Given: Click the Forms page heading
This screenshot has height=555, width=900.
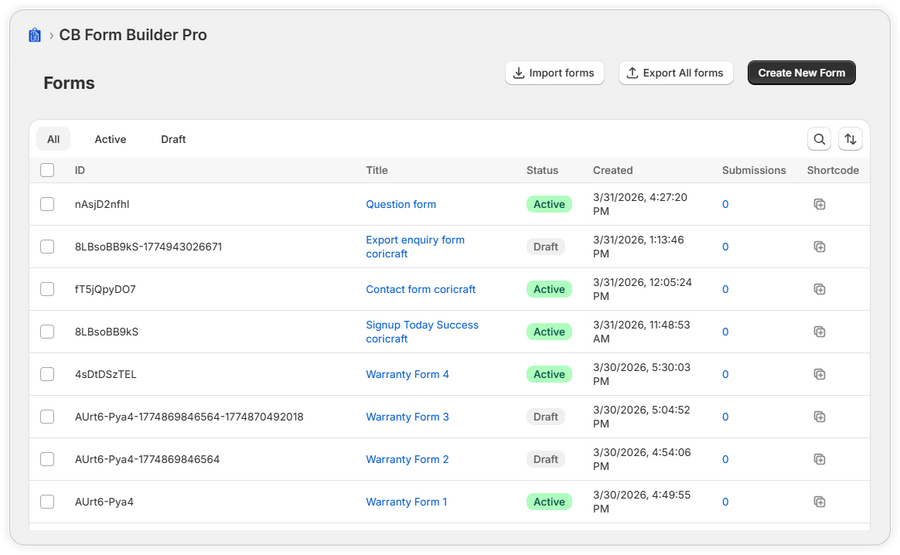Looking at the screenshot, I should coord(69,83).
